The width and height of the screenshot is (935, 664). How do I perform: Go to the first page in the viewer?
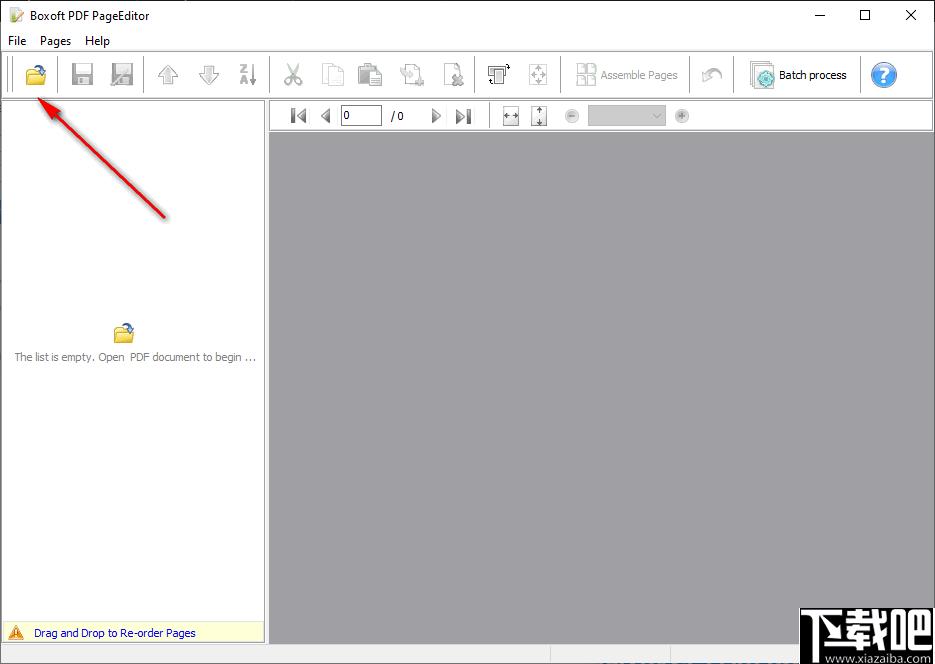(x=298, y=116)
